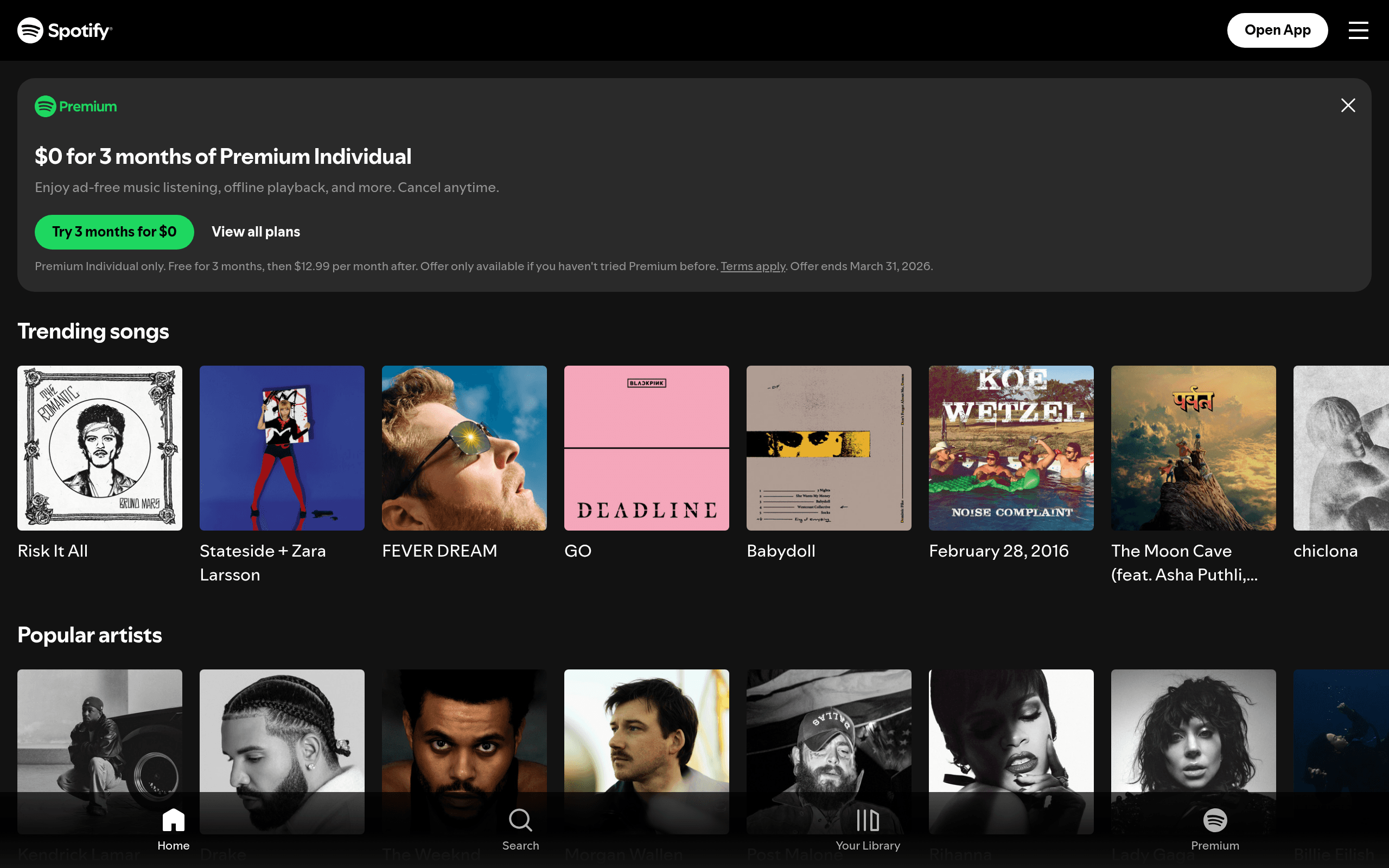Open the pink DEADLINE cover for GO
The image size is (1389, 868).
coord(646,448)
